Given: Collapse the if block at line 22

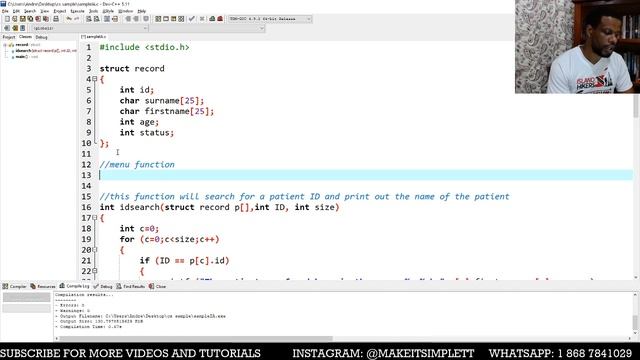Looking at the screenshot, I should click(95, 271).
